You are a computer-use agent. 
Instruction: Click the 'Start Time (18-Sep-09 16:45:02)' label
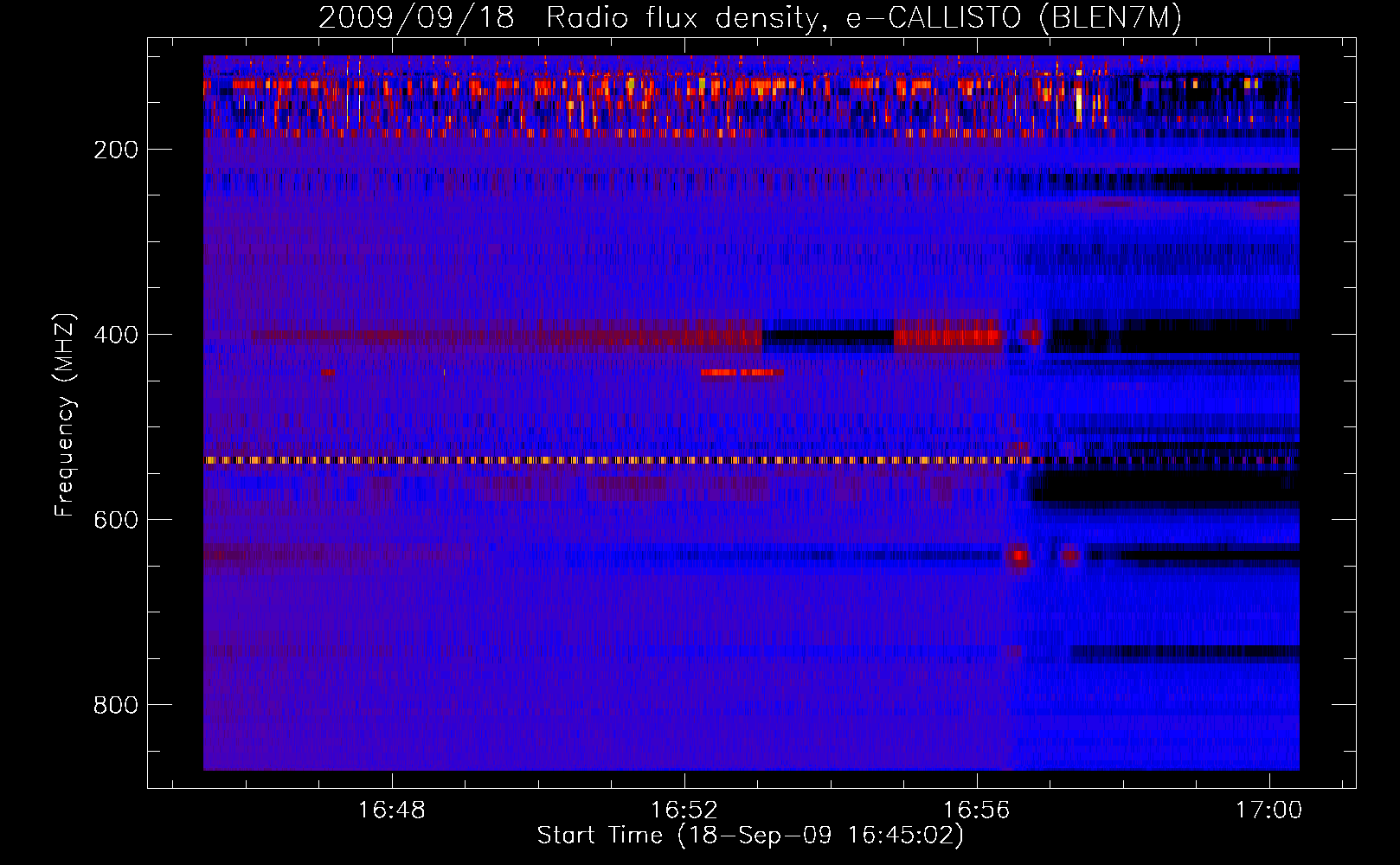tap(750, 836)
